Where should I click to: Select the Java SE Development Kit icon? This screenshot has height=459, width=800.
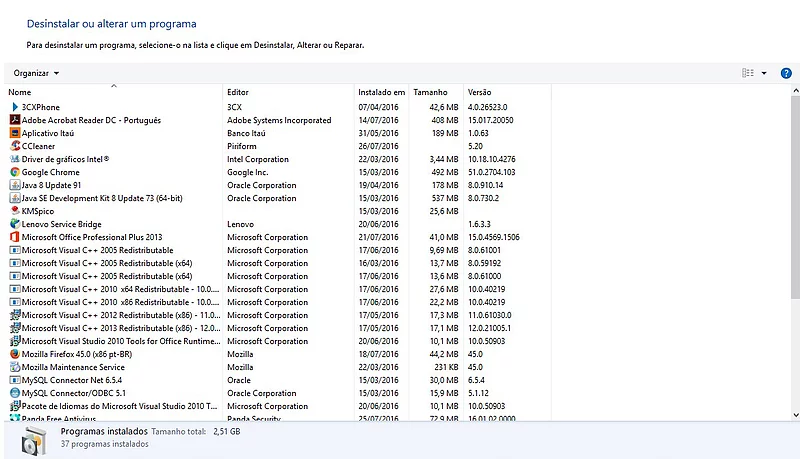(15, 198)
